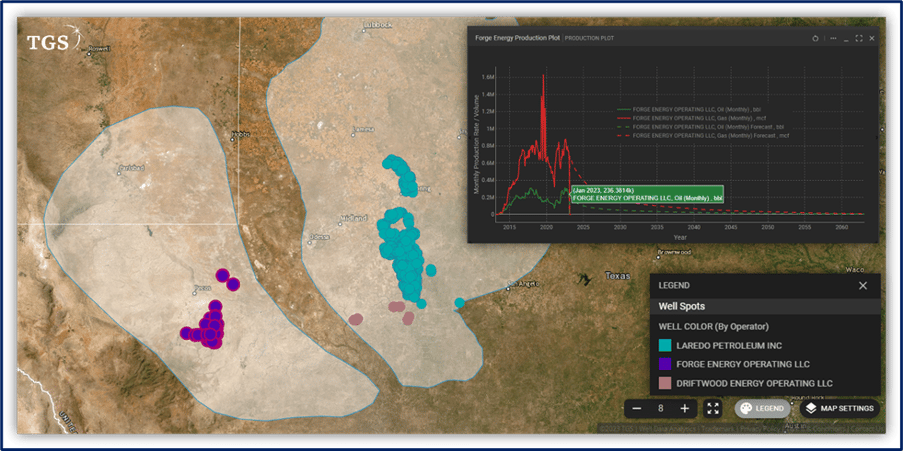The image size is (903, 451).
Task: Click the PRODUCTION PLOT subtitle label
Action: [589, 39]
